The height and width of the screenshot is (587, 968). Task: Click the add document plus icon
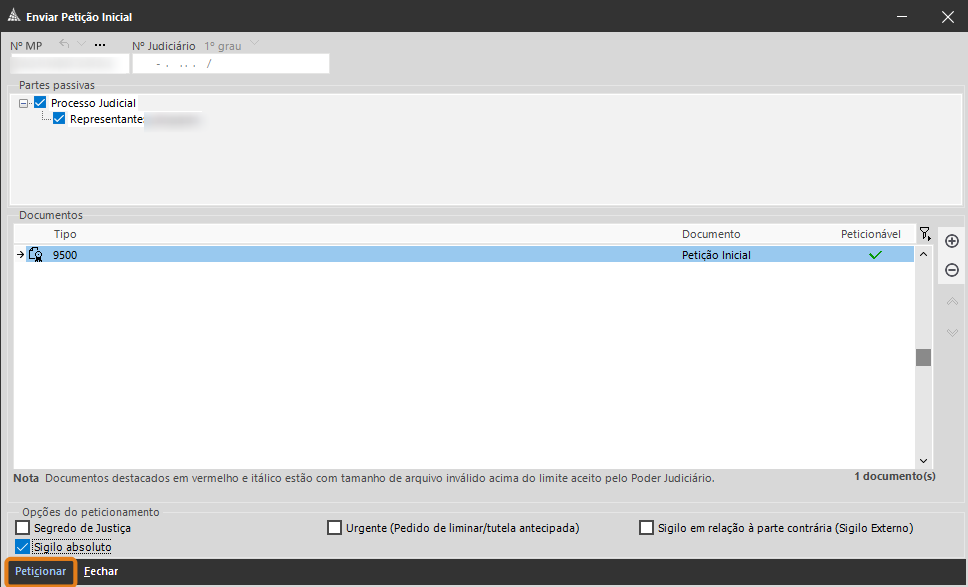coord(952,241)
